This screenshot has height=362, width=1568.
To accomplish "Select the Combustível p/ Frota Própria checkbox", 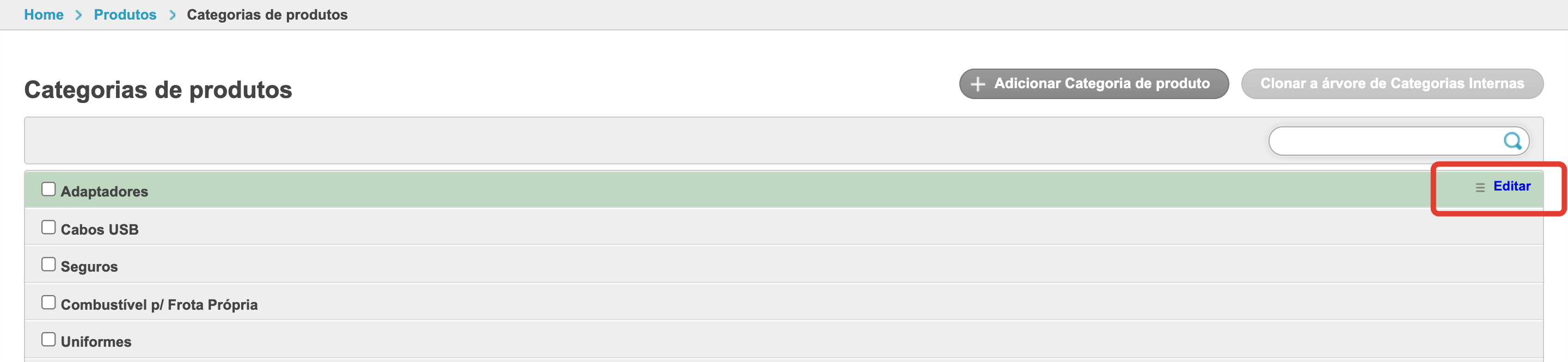I will [x=48, y=302].
